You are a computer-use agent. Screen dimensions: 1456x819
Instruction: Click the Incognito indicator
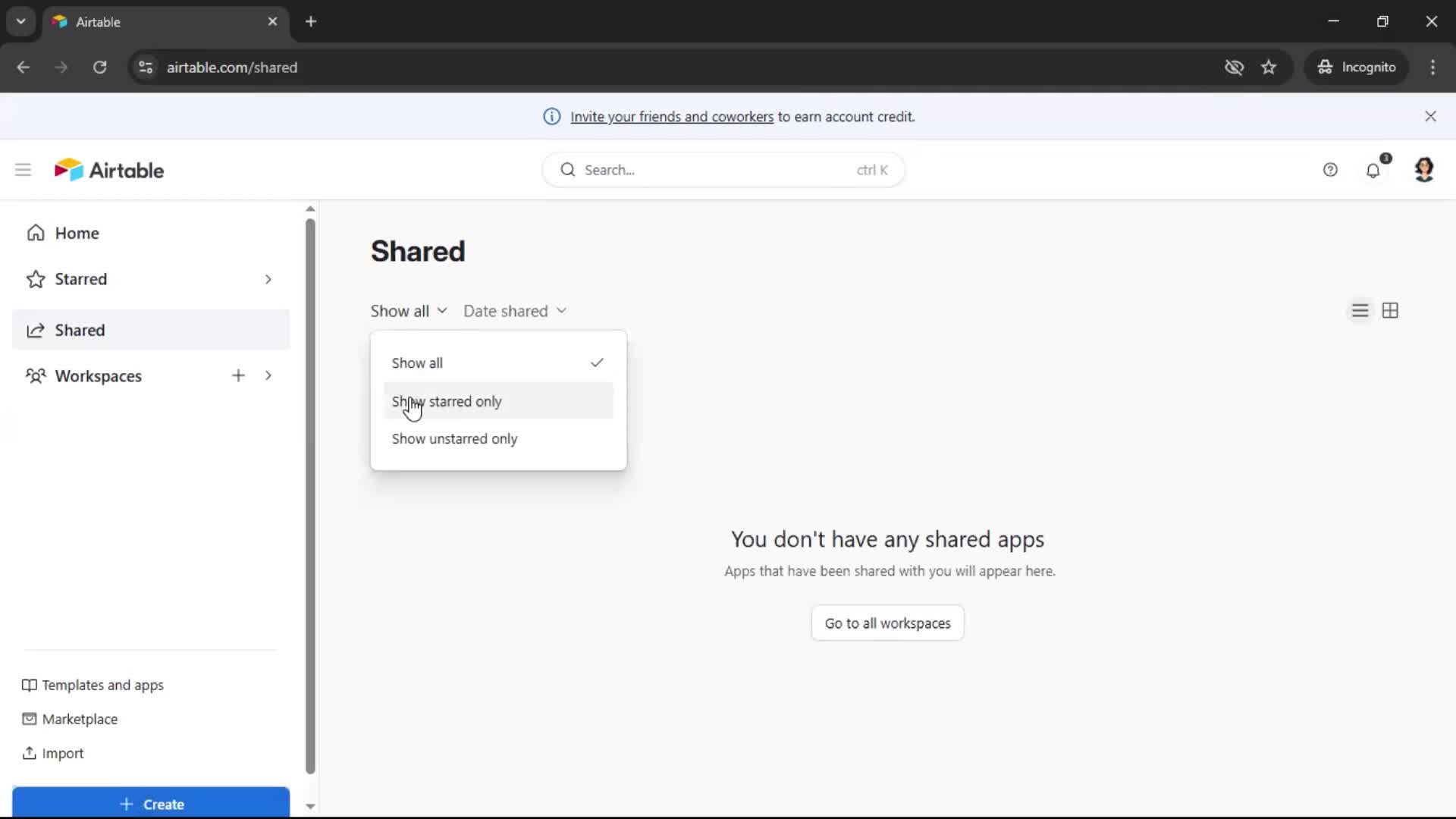coord(1357,67)
